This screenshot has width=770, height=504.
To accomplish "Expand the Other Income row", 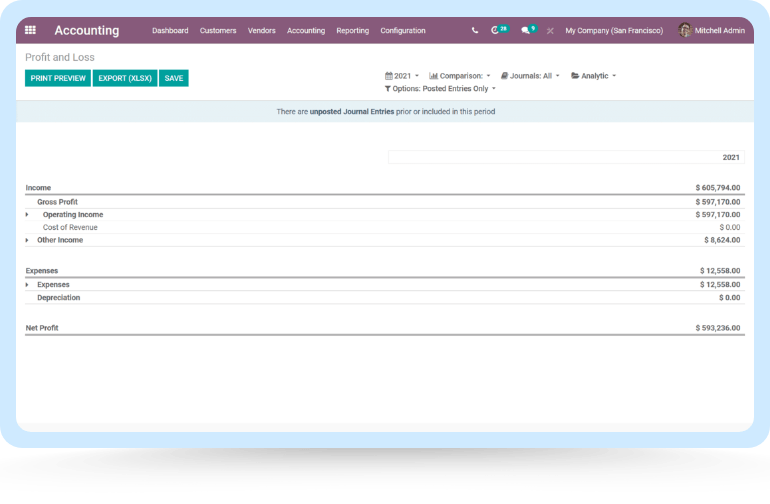I will pyautogui.click(x=28, y=240).
